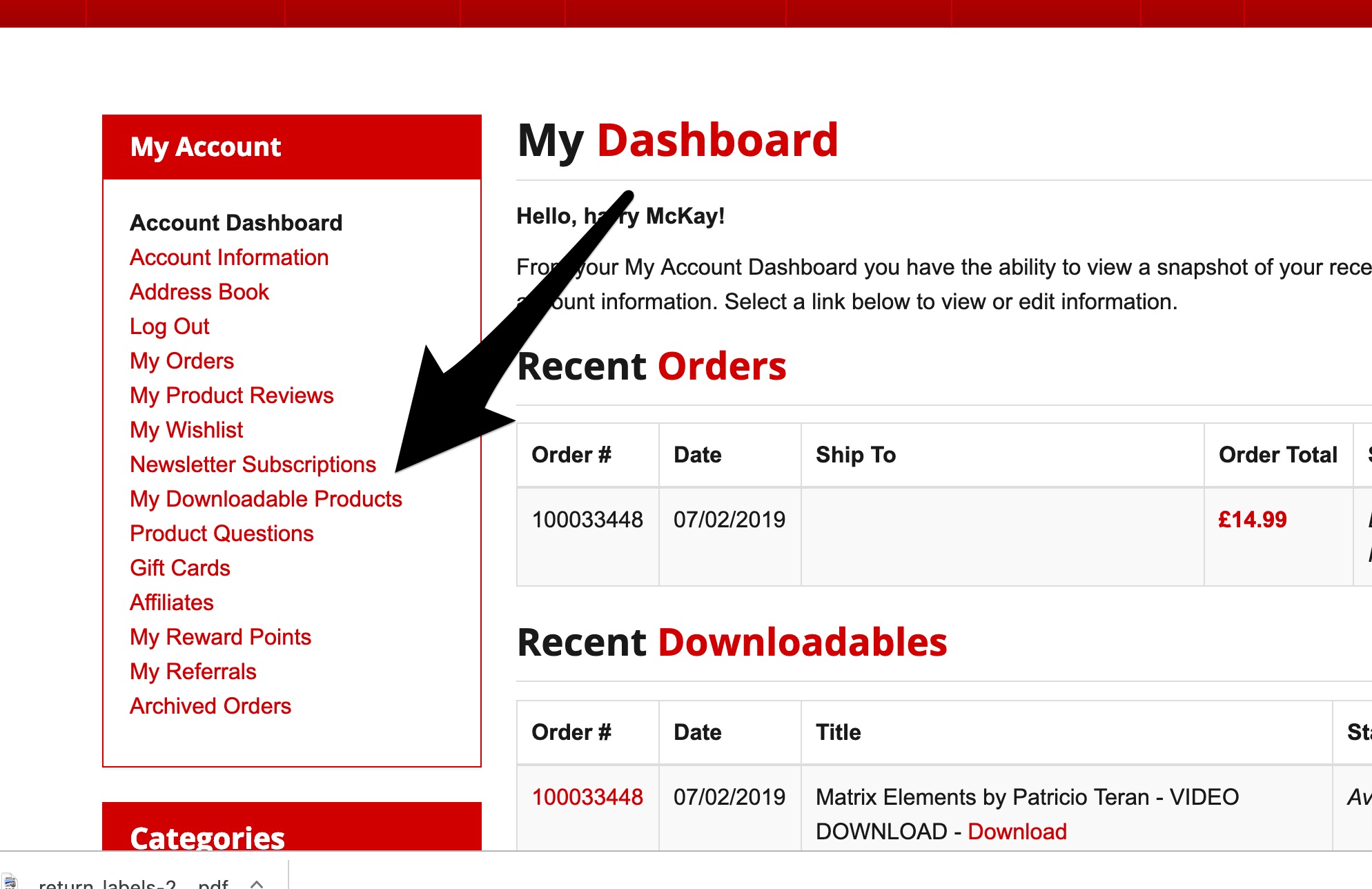Click the downloaded PDF file icon
Image resolution: width=1372 pixels, height=889 pixels.
pyautogui.click(x=10, y=883)
